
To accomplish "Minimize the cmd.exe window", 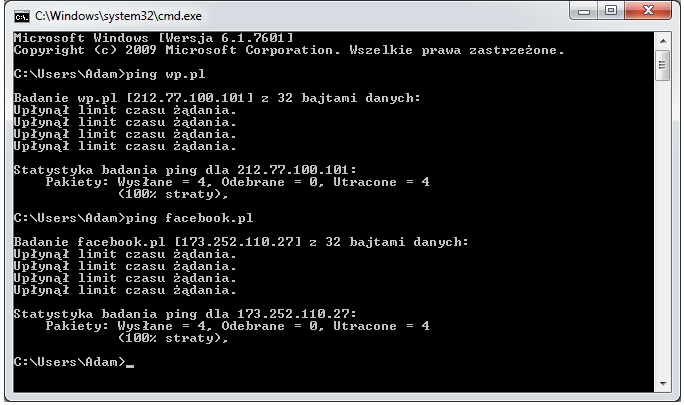I will [x=583, y=11].
